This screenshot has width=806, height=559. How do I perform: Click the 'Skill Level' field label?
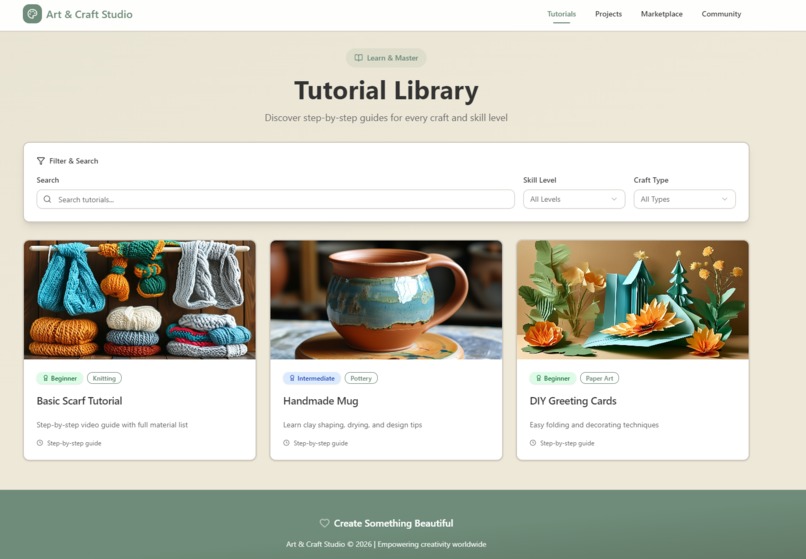click(x=540, y=180)
